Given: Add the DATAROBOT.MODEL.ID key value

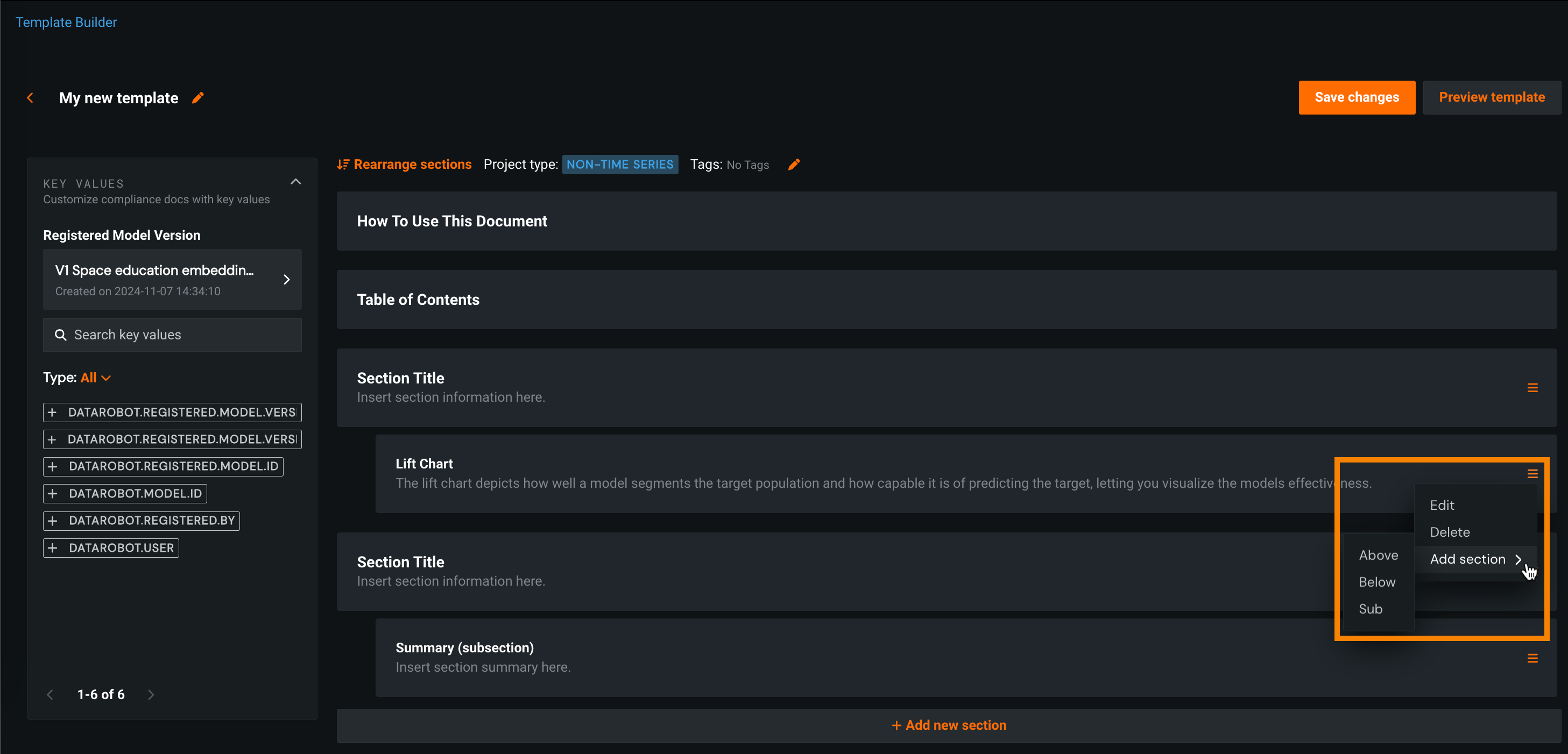Looking at the screenshot, I should click(125, 494).
